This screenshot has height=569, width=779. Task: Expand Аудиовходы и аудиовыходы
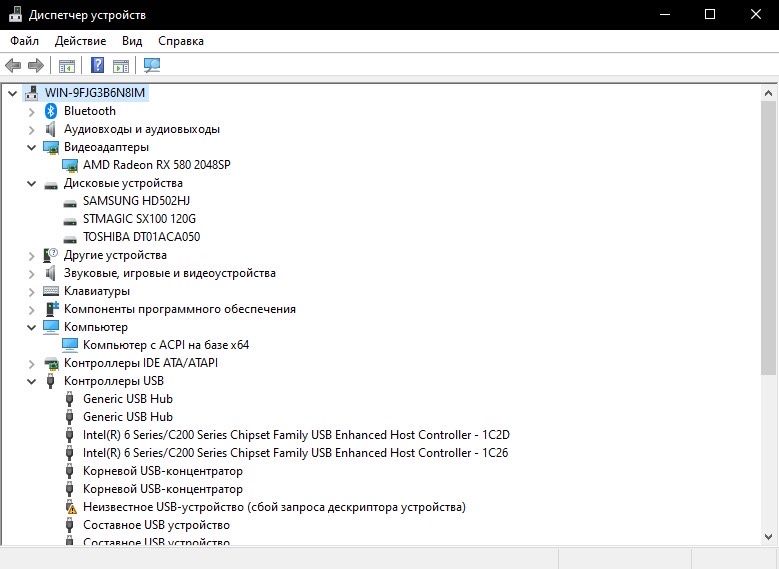point(32,130)
